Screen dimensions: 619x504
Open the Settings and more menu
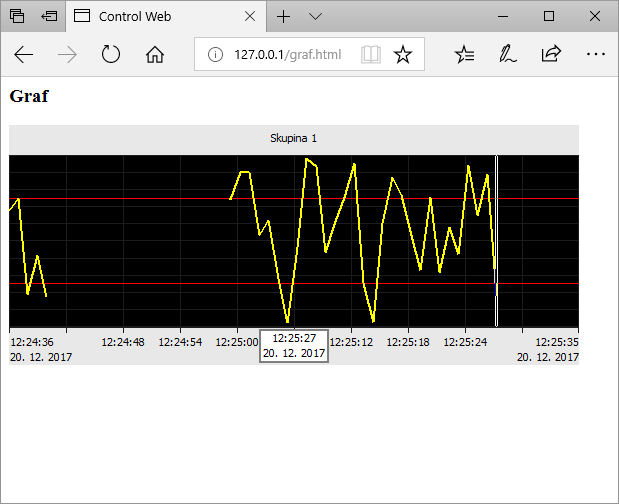596,54
